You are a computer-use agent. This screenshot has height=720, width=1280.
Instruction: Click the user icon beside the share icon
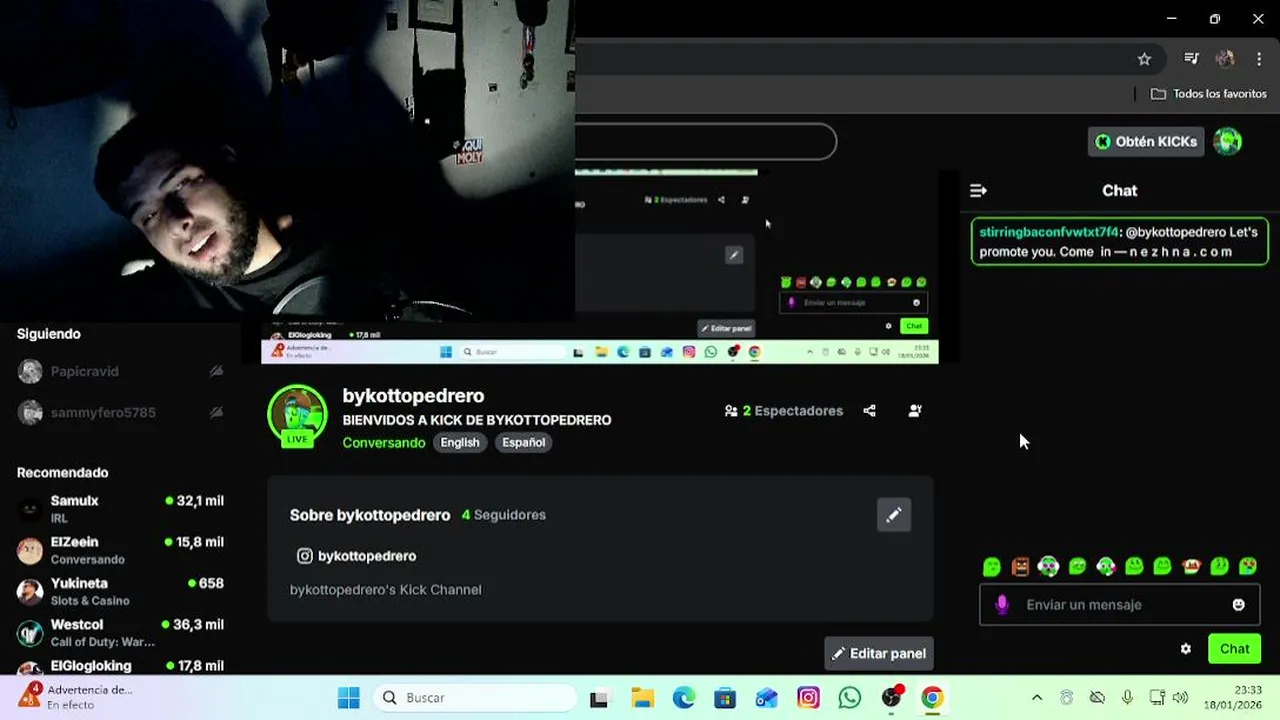[914, 411]
